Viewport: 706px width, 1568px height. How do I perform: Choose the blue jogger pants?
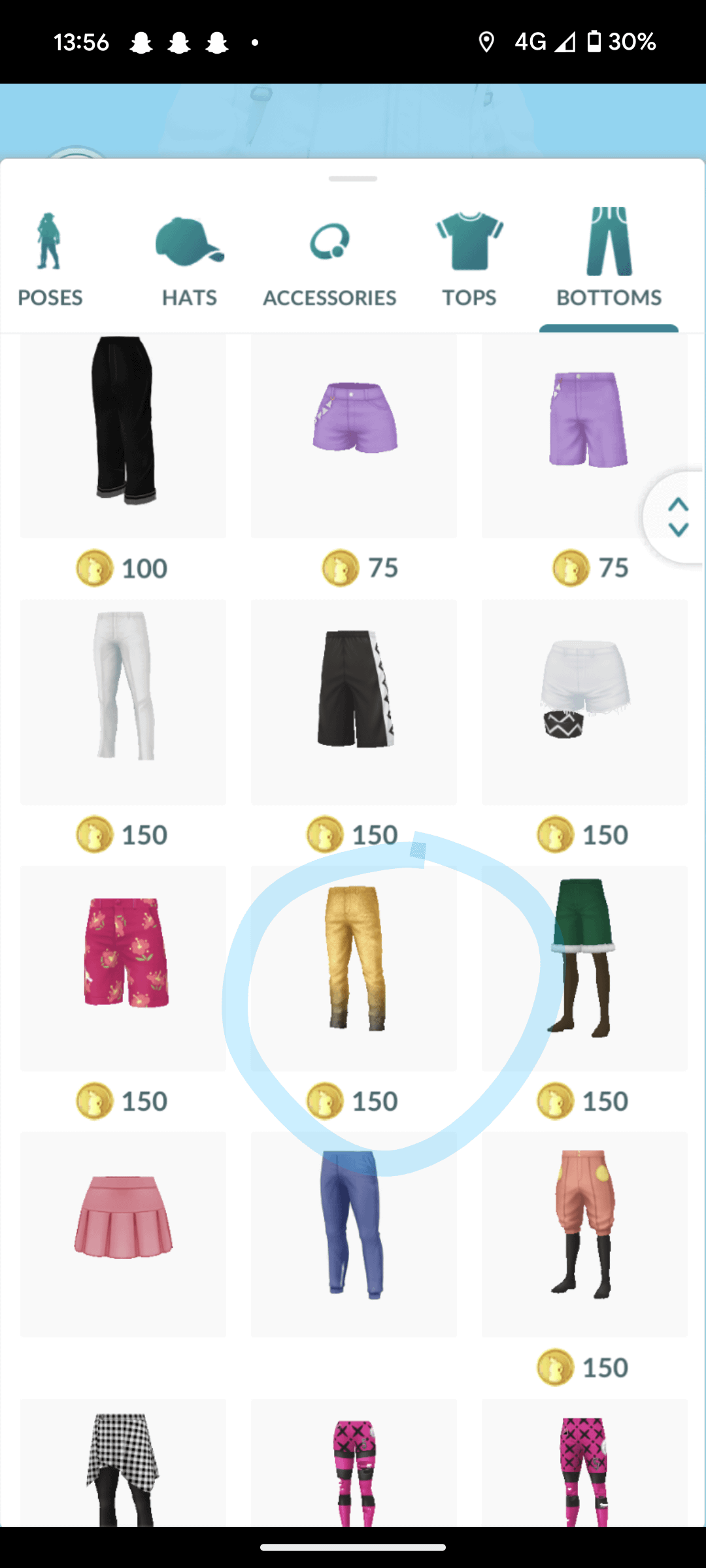tap(354, 1235)
